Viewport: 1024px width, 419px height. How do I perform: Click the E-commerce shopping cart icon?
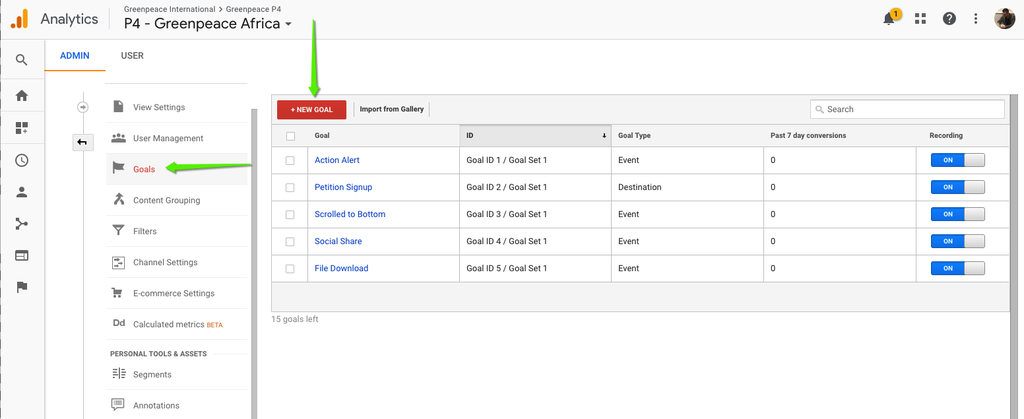(x=118, y=293)
